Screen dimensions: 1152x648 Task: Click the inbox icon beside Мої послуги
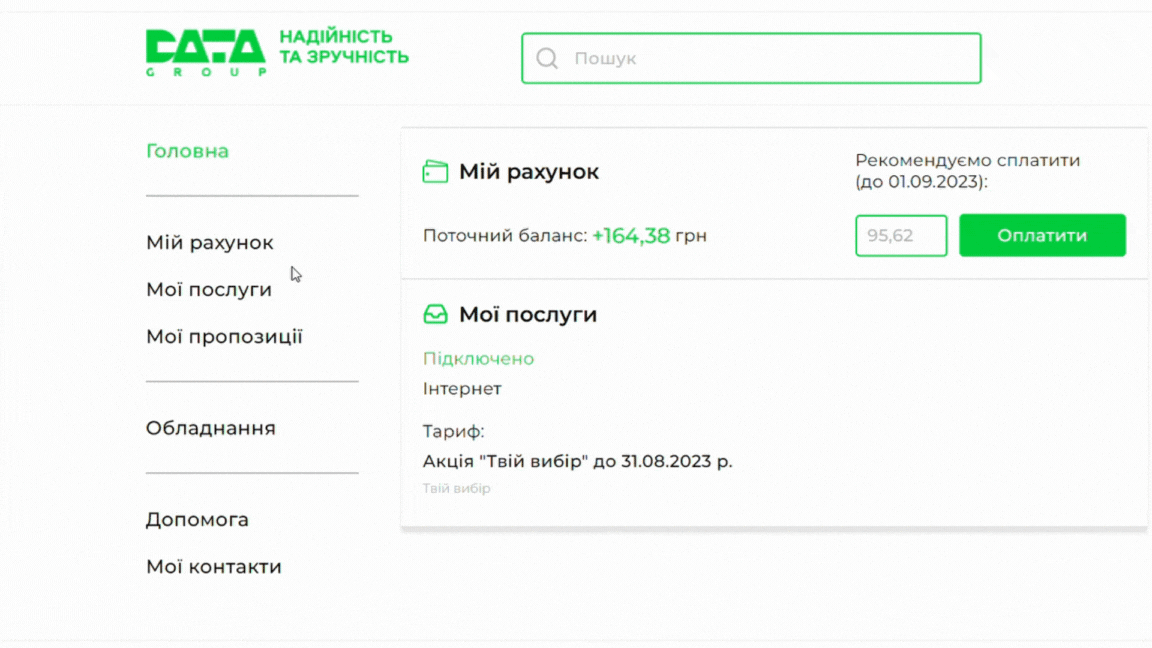435,315
